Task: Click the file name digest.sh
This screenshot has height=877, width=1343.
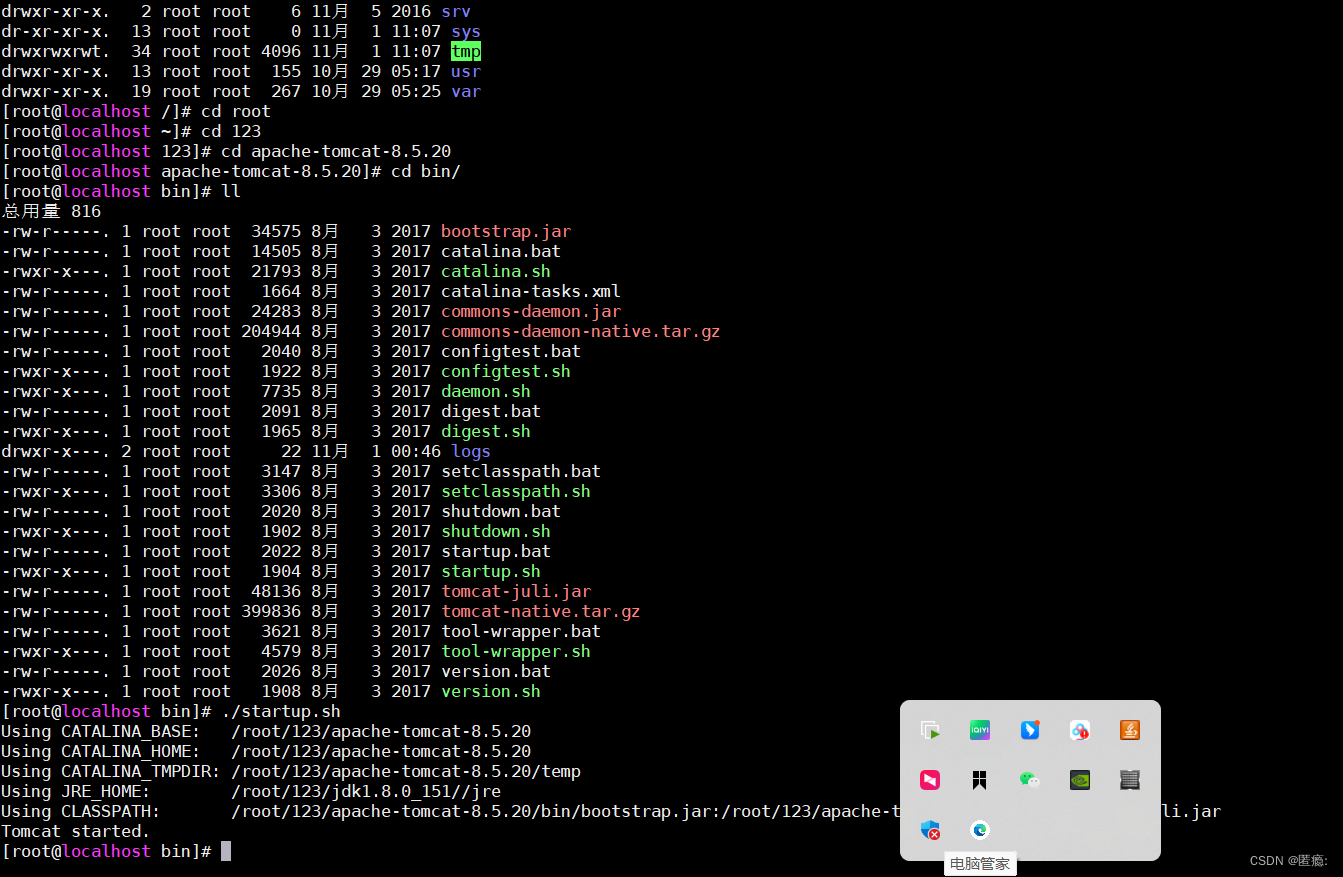Action: pyautogui.click(x=486, y=431)
